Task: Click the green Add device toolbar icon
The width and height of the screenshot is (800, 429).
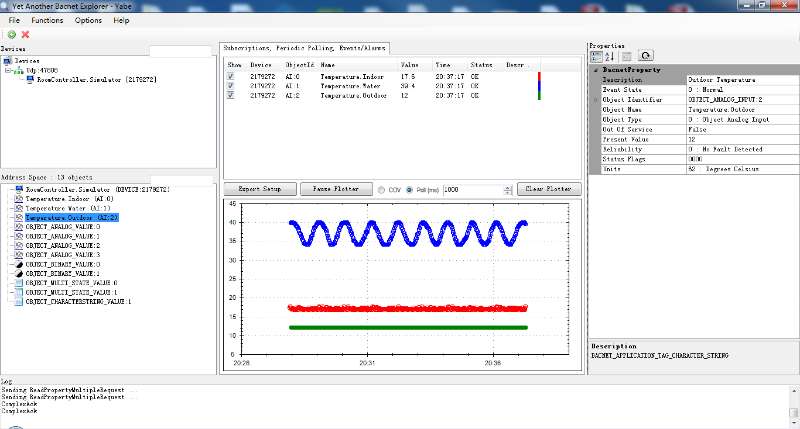Action: pos(12,35)
